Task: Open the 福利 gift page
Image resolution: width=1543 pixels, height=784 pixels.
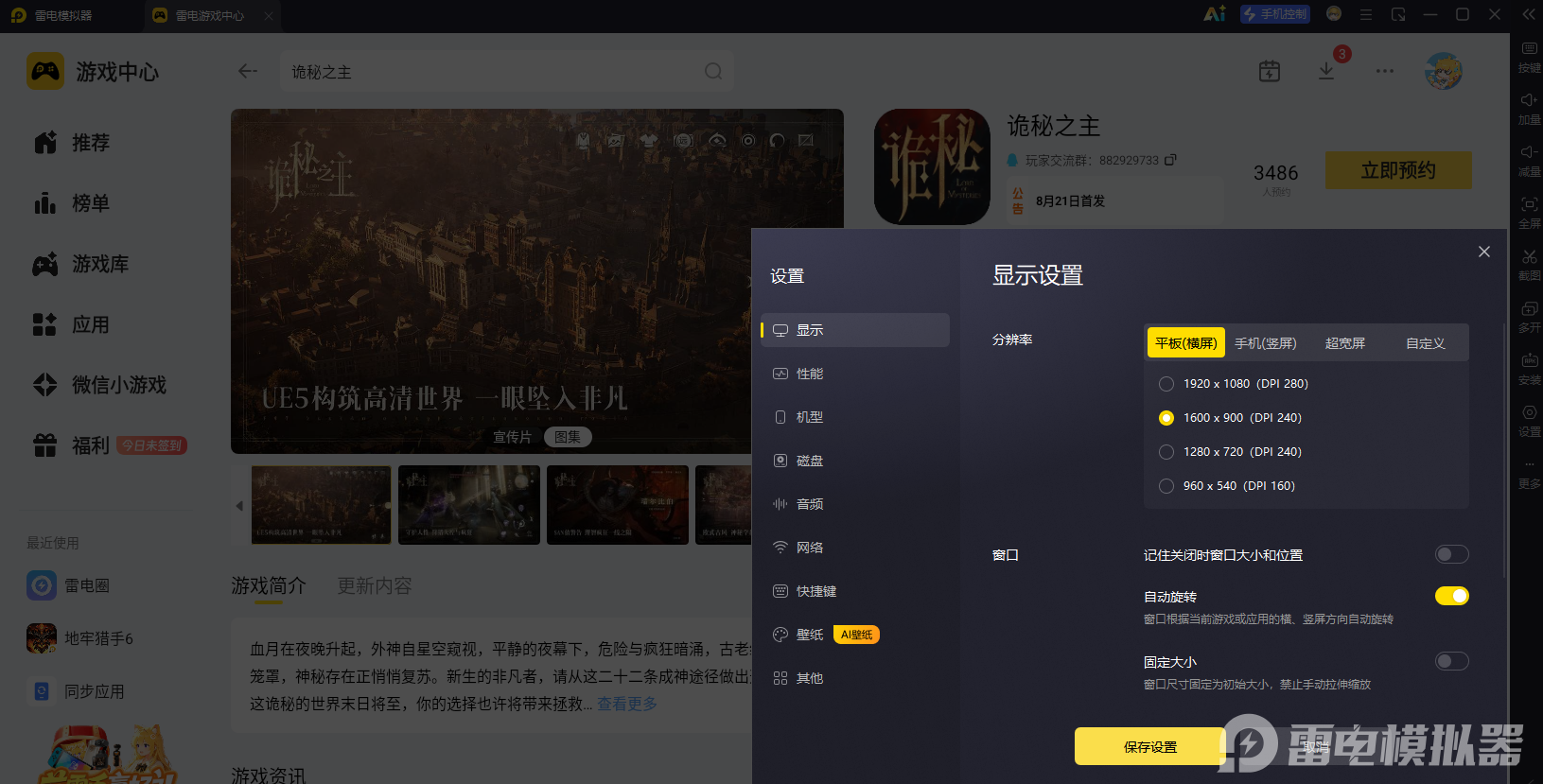Action: (72, 445)
